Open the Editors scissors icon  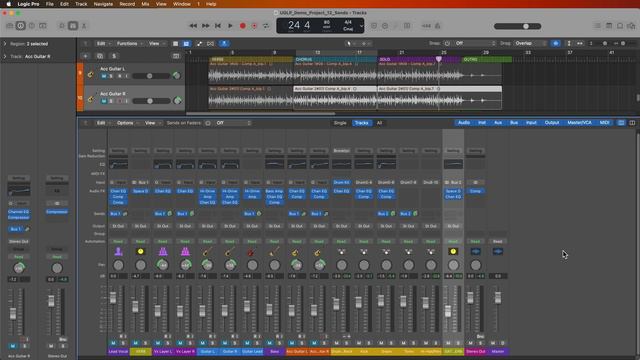84,26
